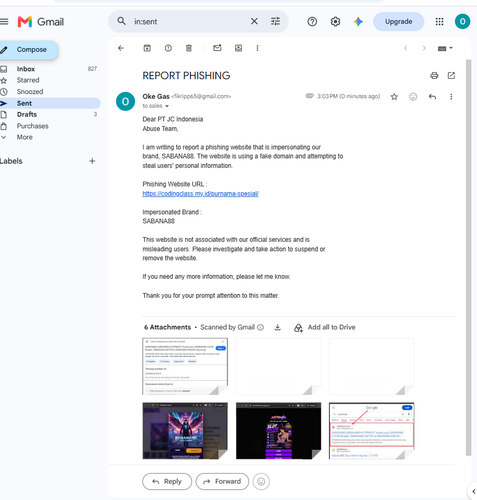
Task: Click Compose to write an email
Action: pyautogui.click(x=28, y=50)
